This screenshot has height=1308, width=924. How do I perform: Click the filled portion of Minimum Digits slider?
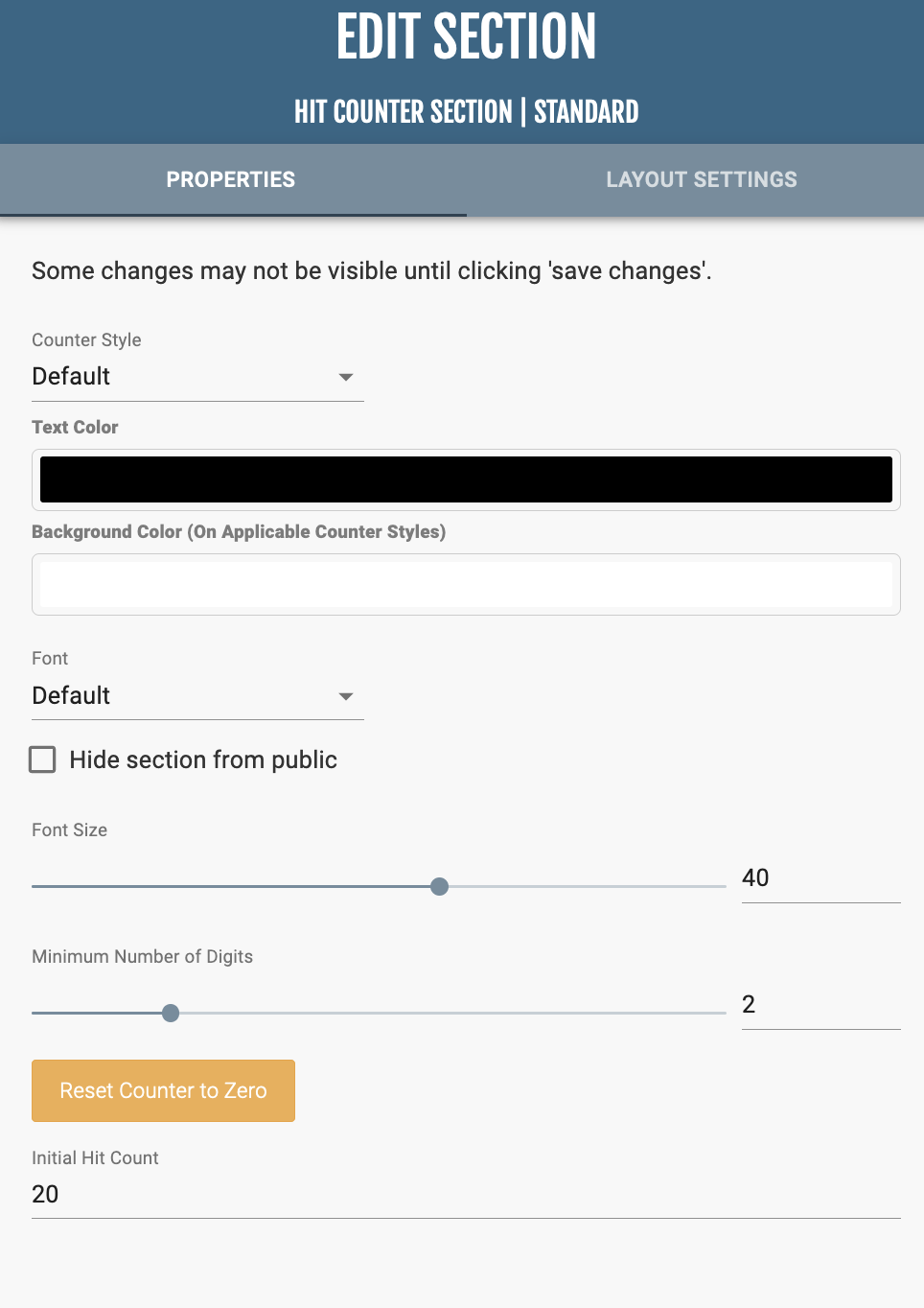tap(96, 1013)
